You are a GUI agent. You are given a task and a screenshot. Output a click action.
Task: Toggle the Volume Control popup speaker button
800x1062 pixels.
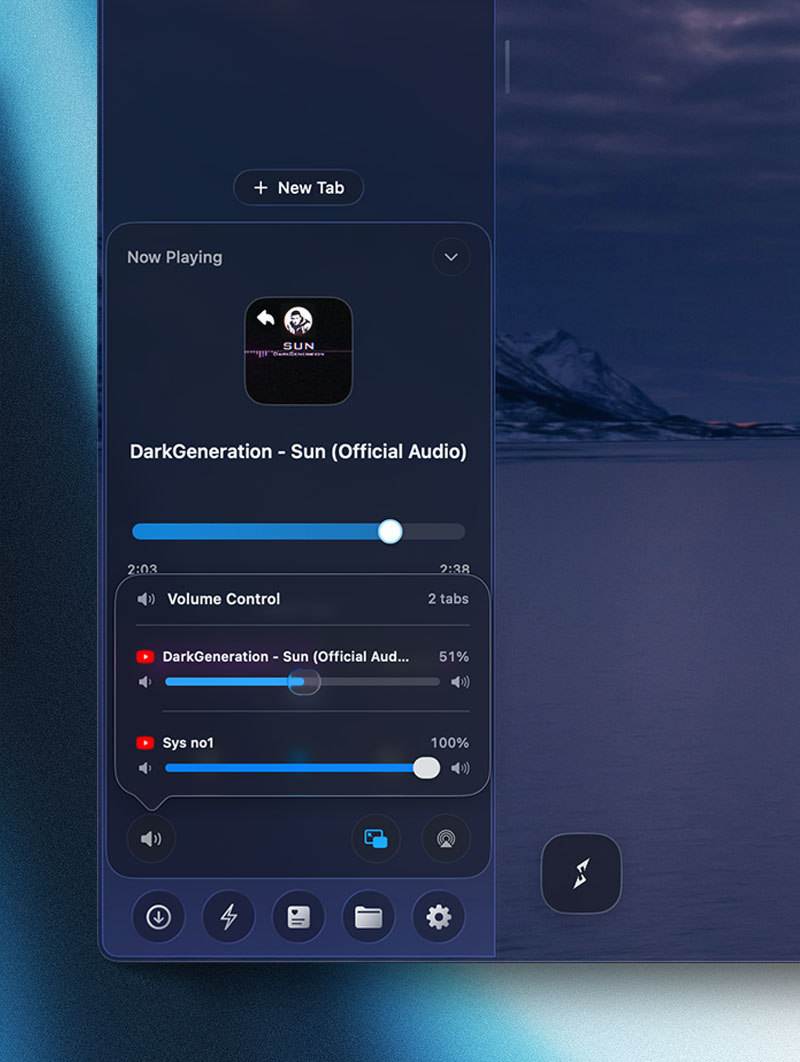click(151, 838)
